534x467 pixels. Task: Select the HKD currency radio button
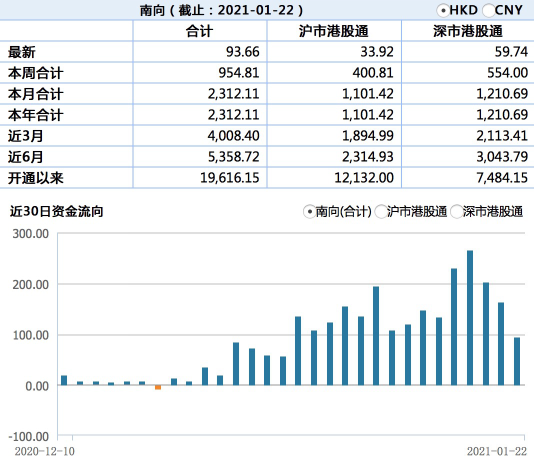tap(443, 11)
